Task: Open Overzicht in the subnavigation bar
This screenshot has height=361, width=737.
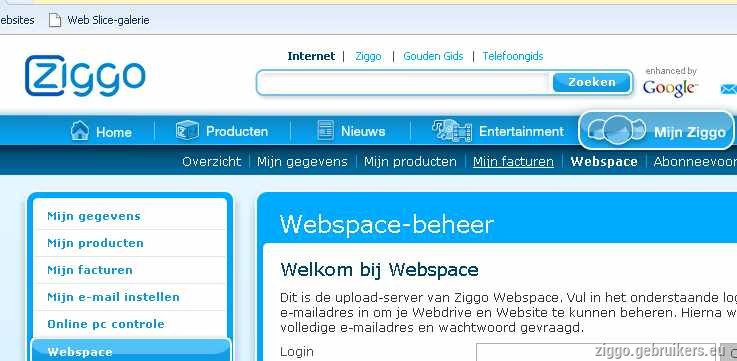Action: [x=212, y=162]
